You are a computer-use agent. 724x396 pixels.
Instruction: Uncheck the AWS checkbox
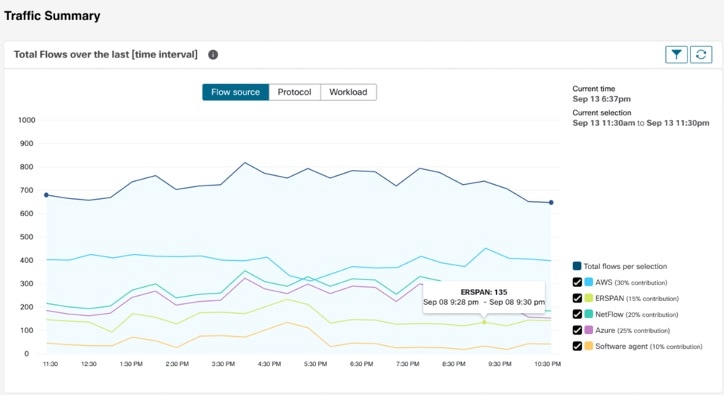click(577, 282)
